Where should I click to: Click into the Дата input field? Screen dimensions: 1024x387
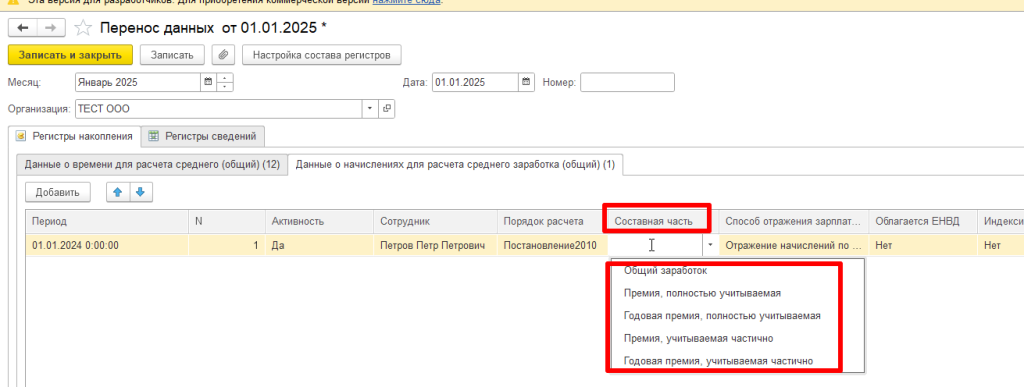[475, 82]
